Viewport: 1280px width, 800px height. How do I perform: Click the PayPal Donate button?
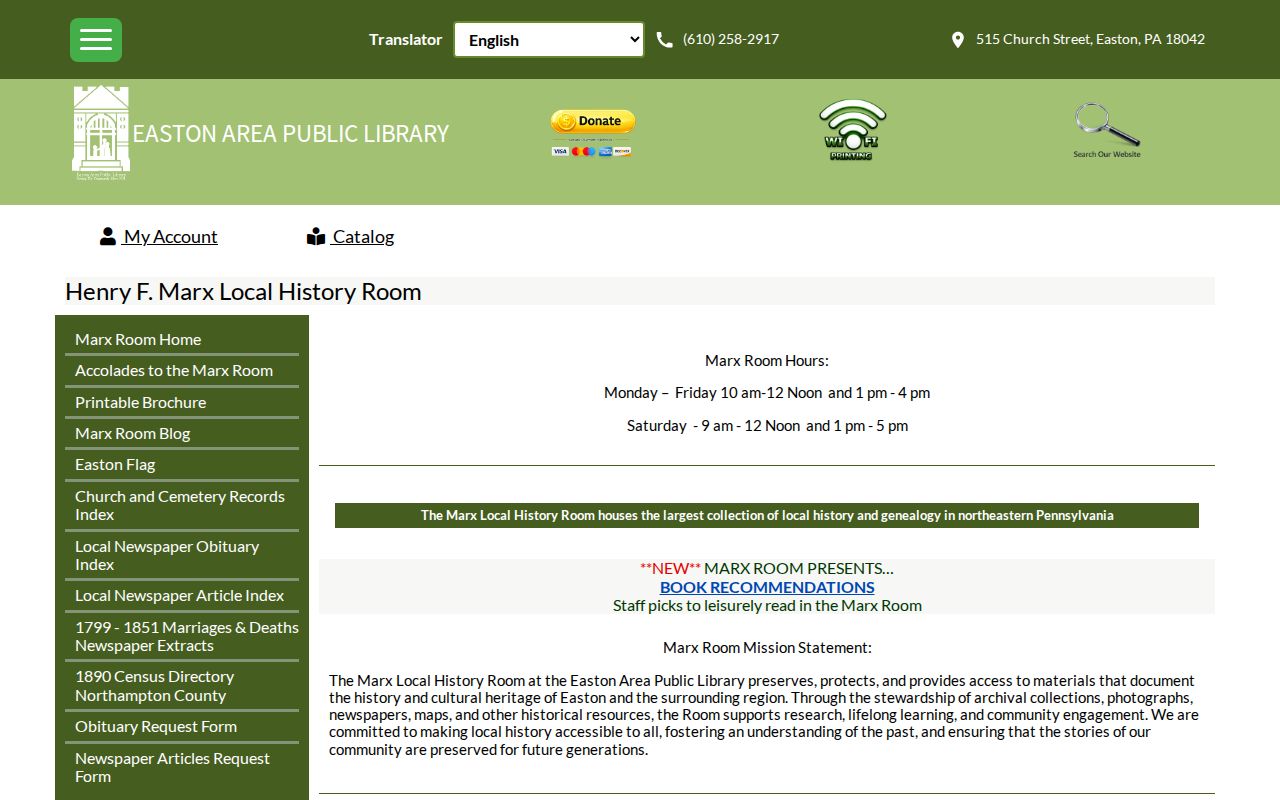(592, 132)
